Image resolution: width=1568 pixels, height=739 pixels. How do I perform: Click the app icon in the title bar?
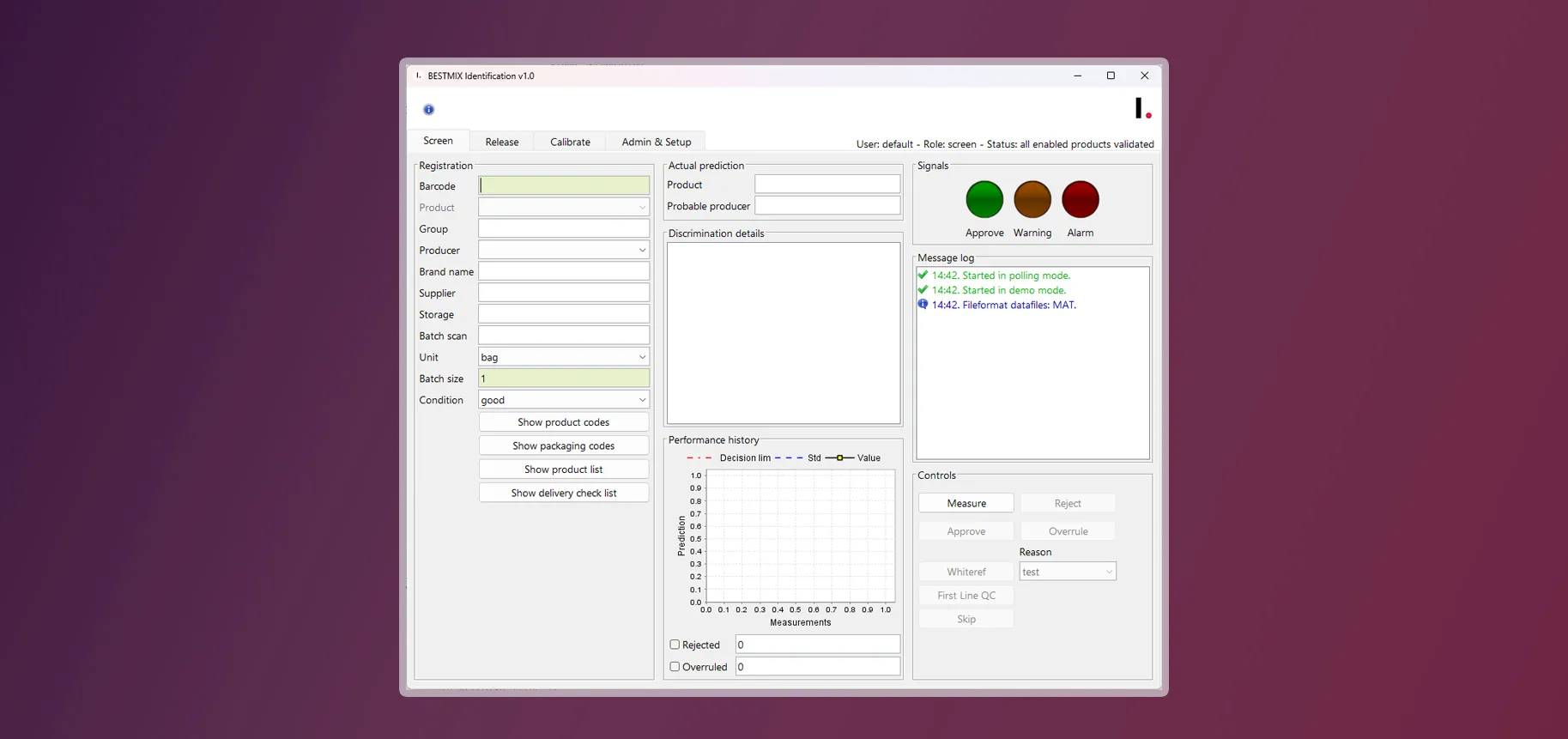pyautogui.click(x=418, y=76)
